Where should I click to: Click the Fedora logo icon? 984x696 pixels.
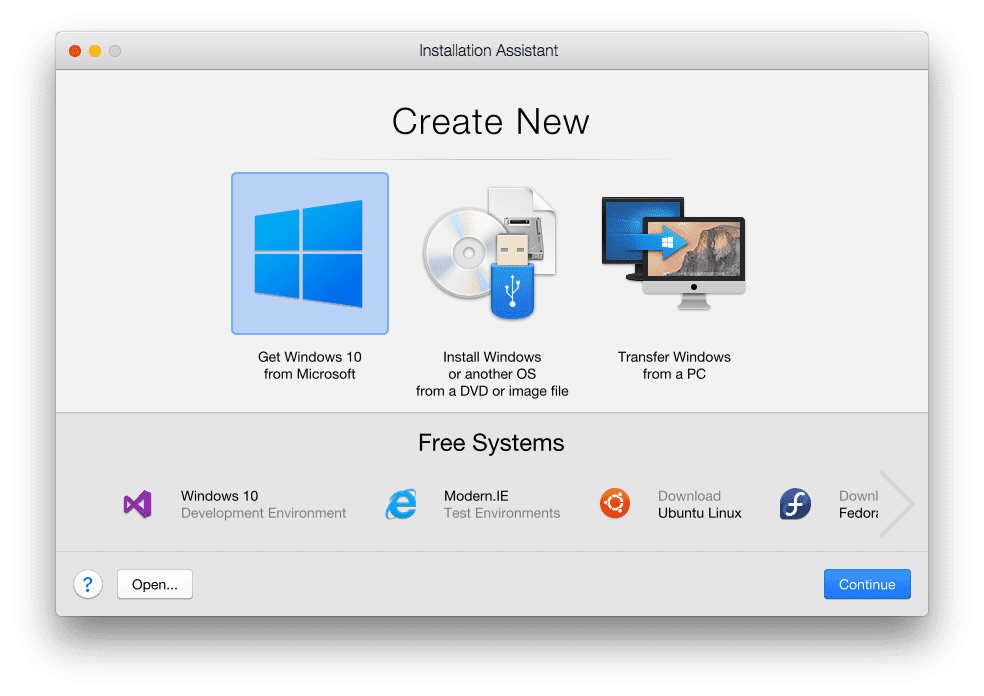tap(795, 503)
